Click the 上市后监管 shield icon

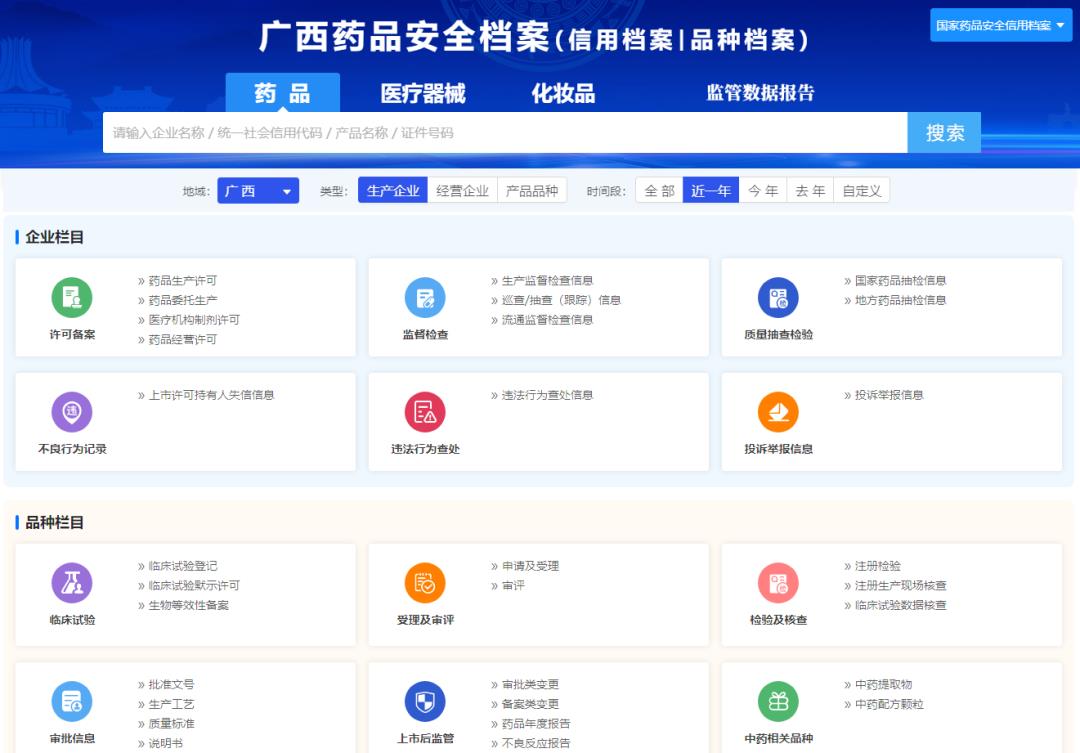[x=425, y=702]
